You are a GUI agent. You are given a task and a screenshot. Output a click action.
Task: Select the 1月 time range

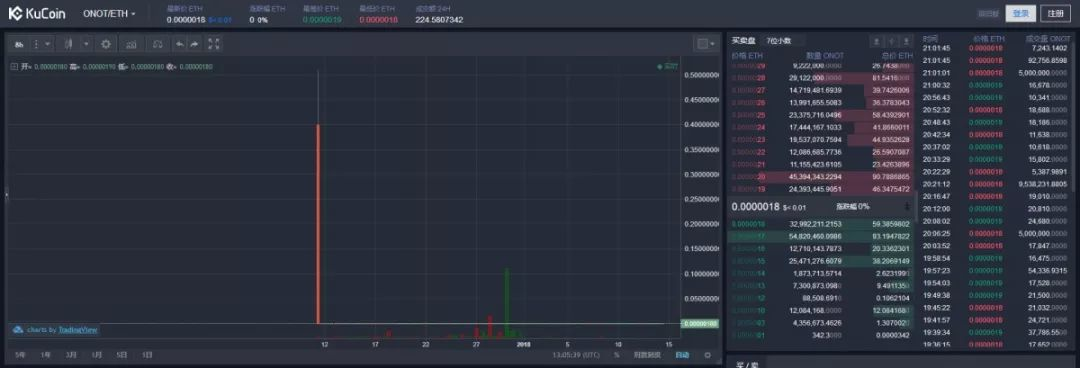96,355
